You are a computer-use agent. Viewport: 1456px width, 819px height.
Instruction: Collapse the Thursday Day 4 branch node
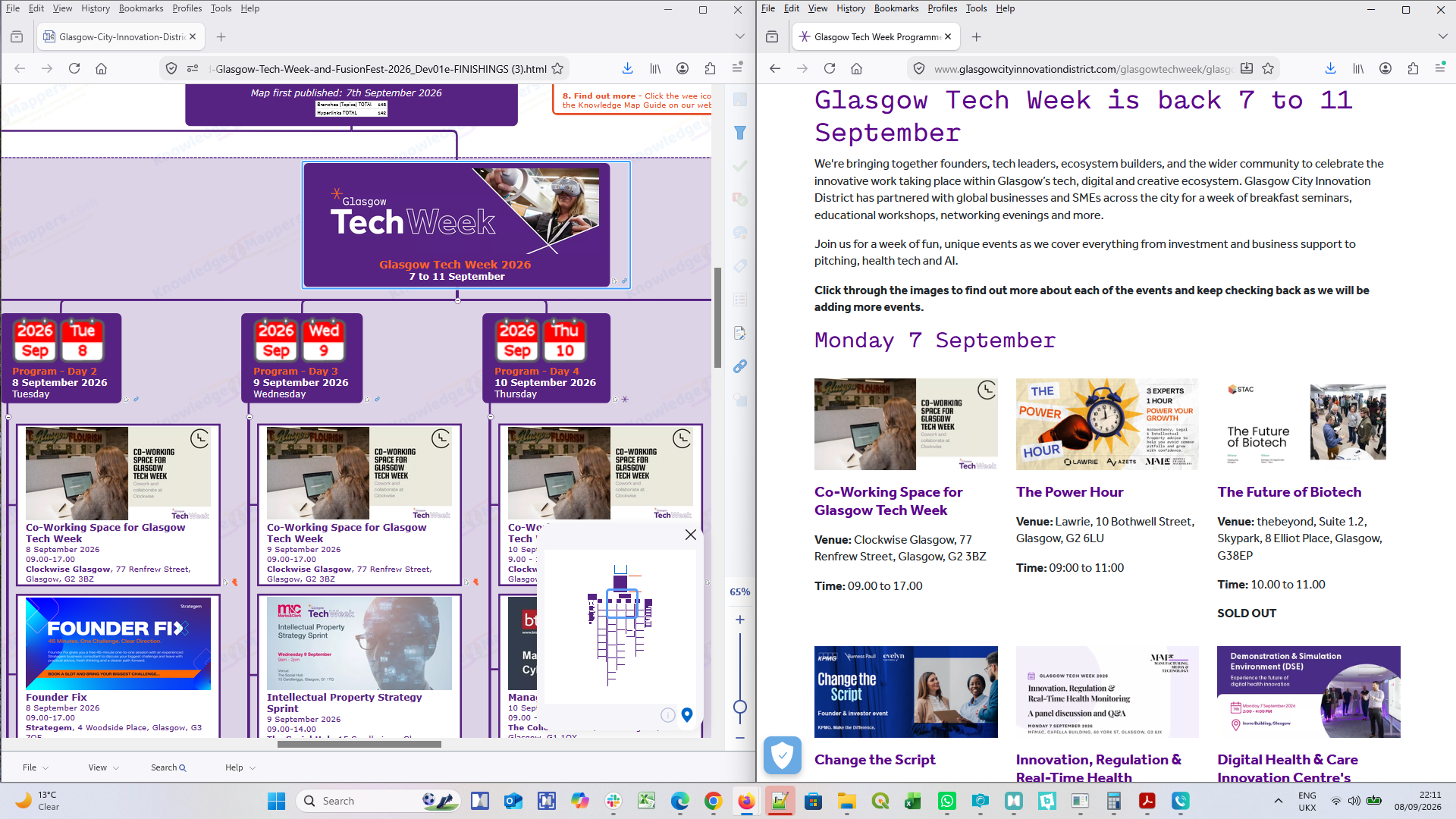pyautogui.click(x=491, y=416)
